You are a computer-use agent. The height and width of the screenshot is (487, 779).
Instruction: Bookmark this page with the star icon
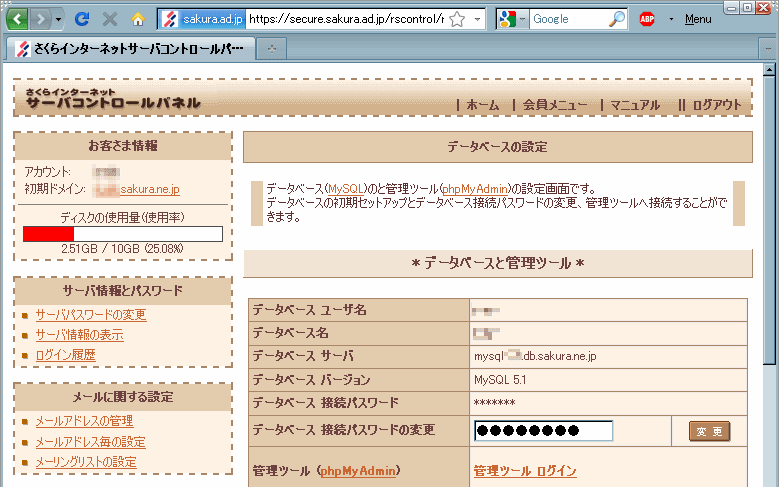pyautogui.click(x=457, y=19)
